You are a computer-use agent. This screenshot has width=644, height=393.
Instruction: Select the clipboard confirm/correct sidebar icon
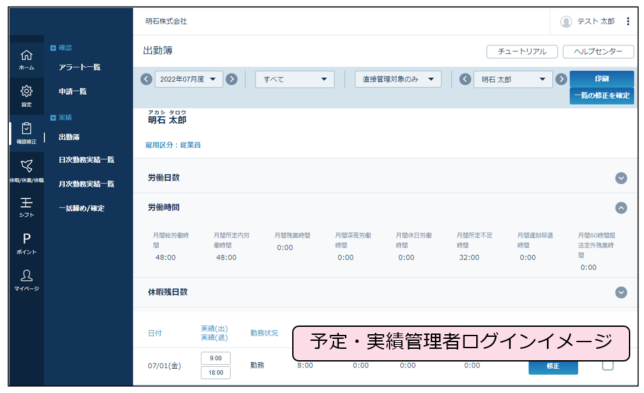click(26, 133)
